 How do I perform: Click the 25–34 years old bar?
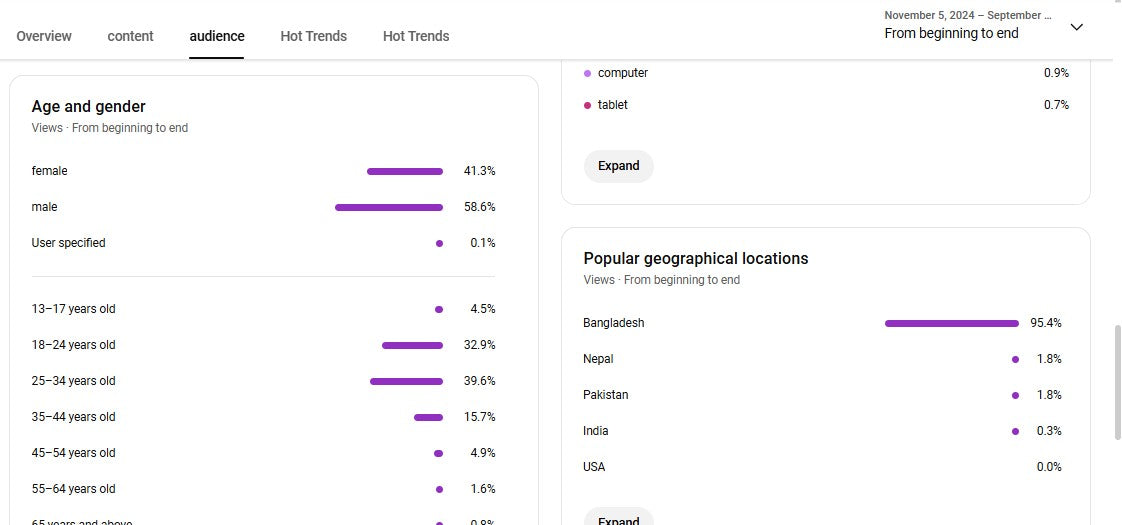[x=406, y=381]
